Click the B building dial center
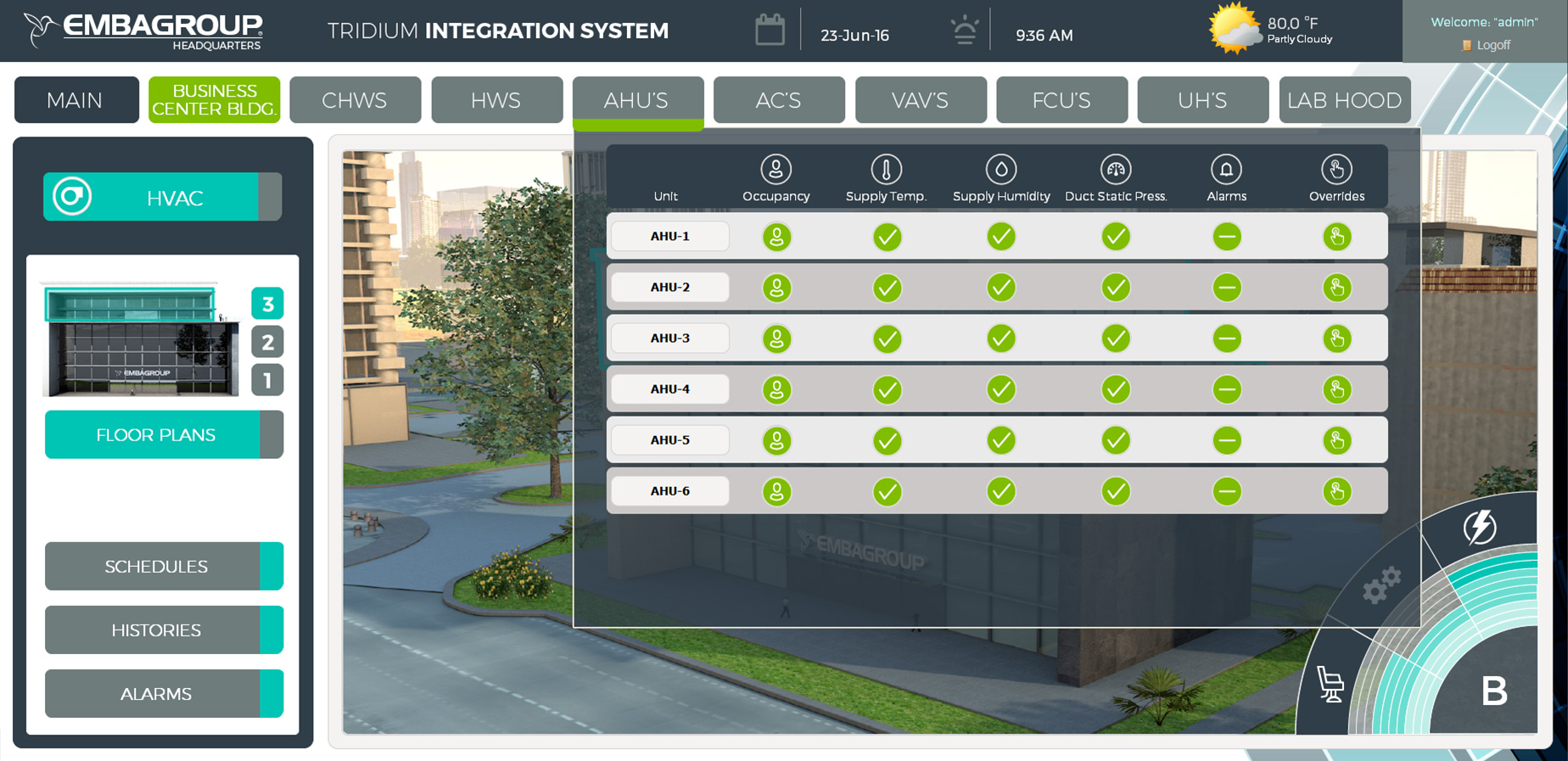Screen dimensions: 1568x761 coord(1493,691)
